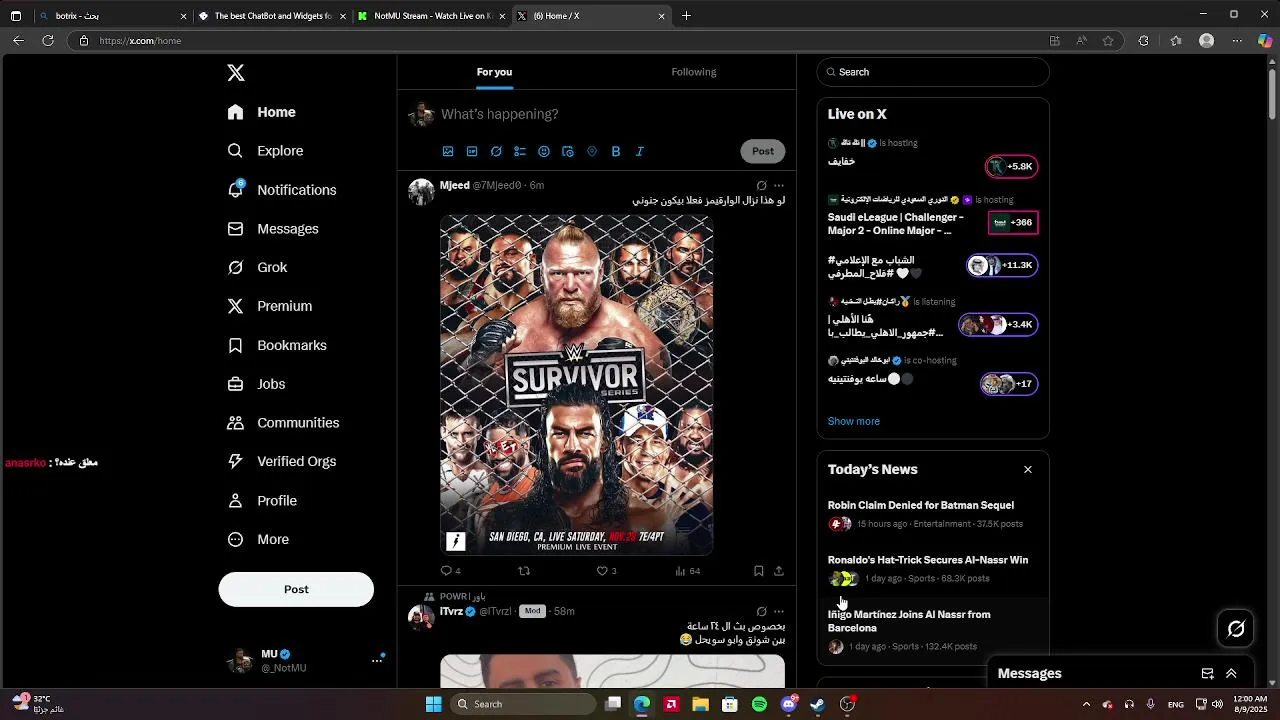Open the floating Grok button
Image resolution: width=1280 pixels, height=720 pixels.
pyautogui.click(x=1236, y=628)
